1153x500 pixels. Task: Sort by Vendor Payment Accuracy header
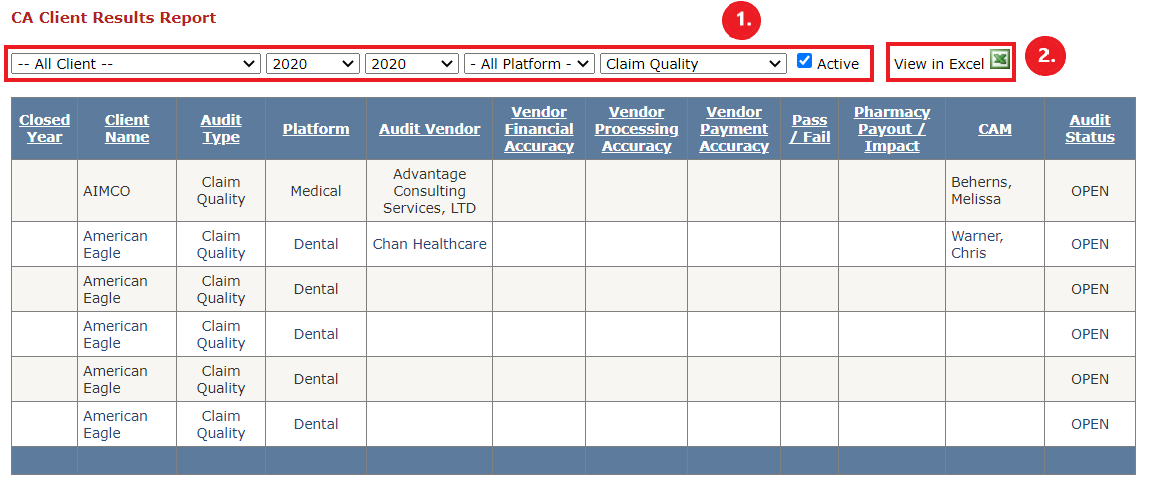734,129
